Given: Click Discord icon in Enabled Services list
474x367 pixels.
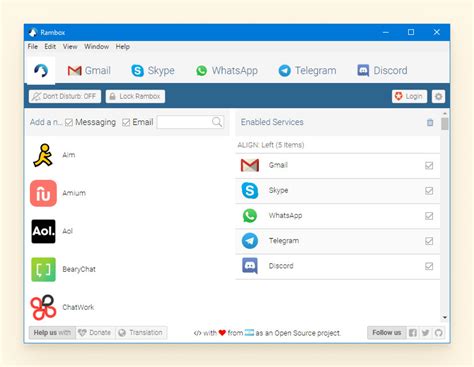Looking at the screenshot, I should pyautogui.click(x=250, y=266).
